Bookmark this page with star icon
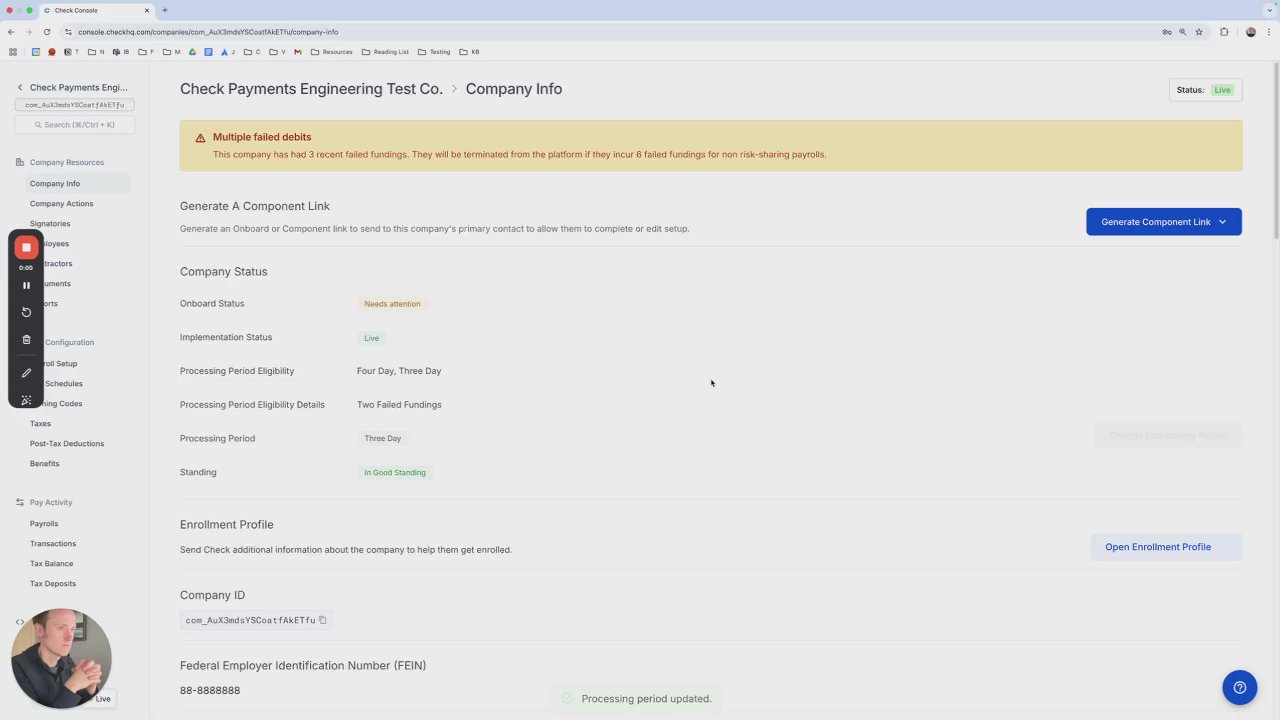The width and height of the screenshot is (1280, 720). coord(1199,32)
